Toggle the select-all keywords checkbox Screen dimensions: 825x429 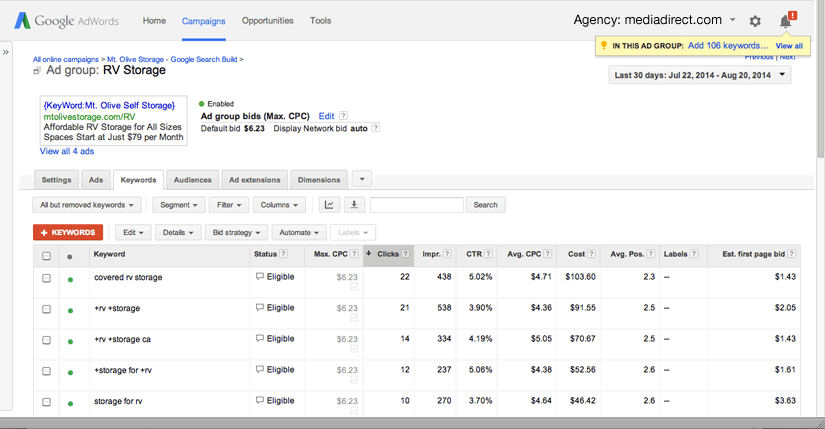(x=46, y=256)
